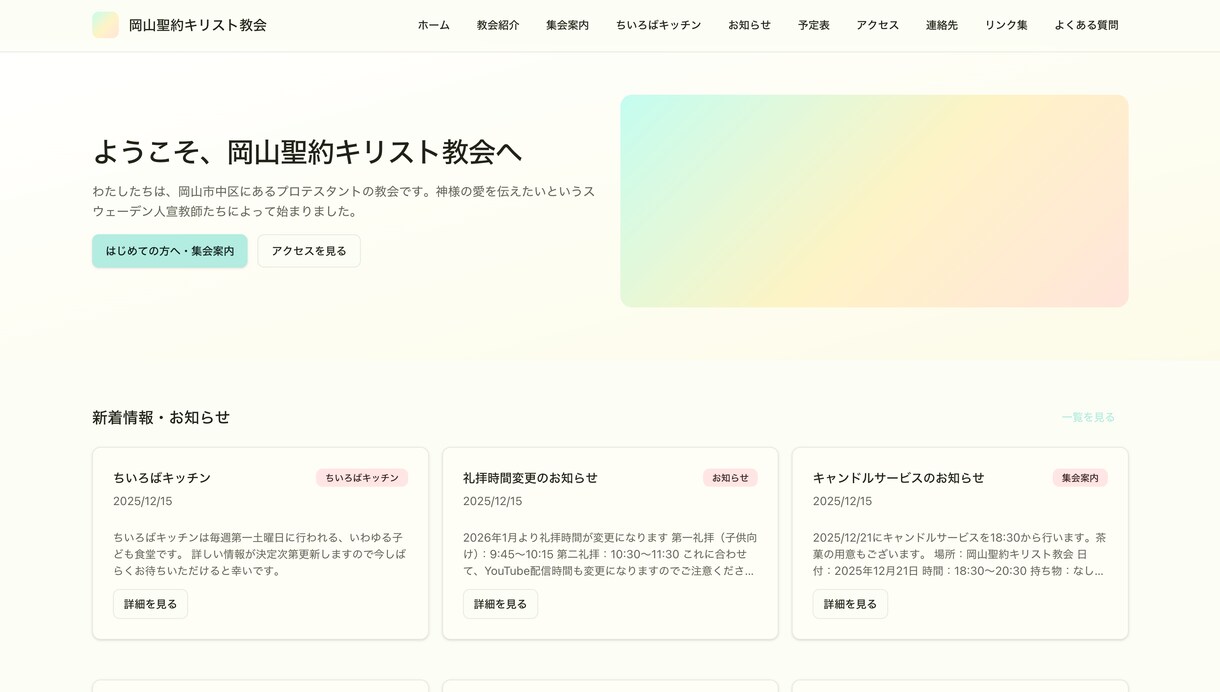Click the church logo icon in header
The width and height of the screenshot is (1220, 692).
coord(105,25)
